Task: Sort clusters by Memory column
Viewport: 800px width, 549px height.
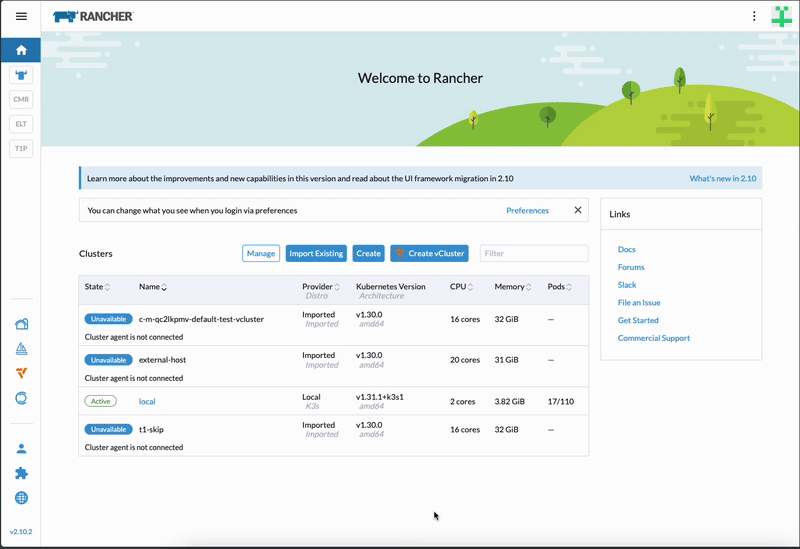Action: click(x=511, y=287)
